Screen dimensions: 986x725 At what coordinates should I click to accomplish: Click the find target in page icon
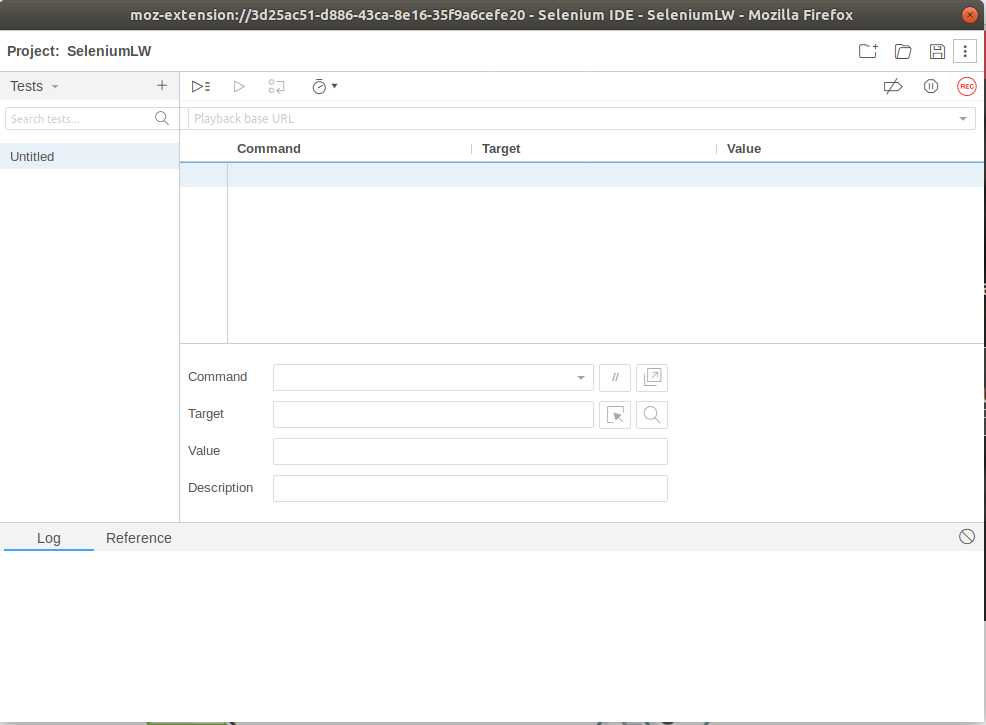coord(652,415)
